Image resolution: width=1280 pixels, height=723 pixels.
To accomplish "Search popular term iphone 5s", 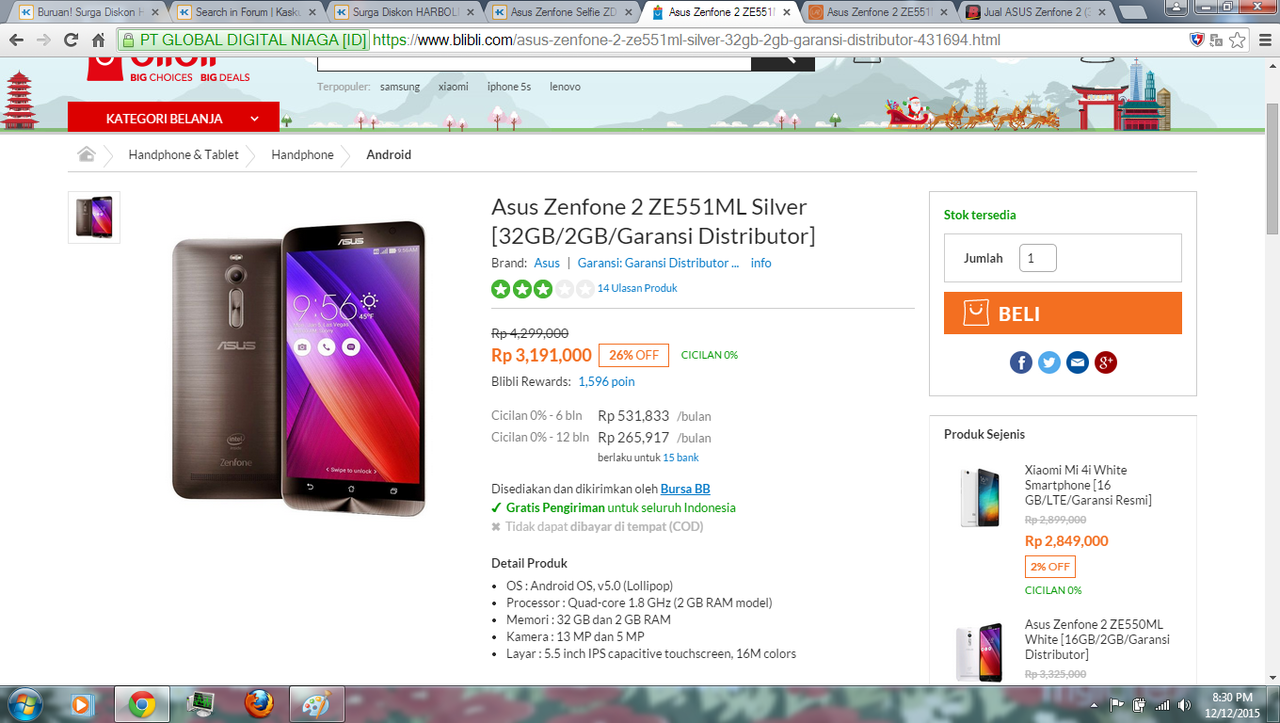I will pos(509,87).
